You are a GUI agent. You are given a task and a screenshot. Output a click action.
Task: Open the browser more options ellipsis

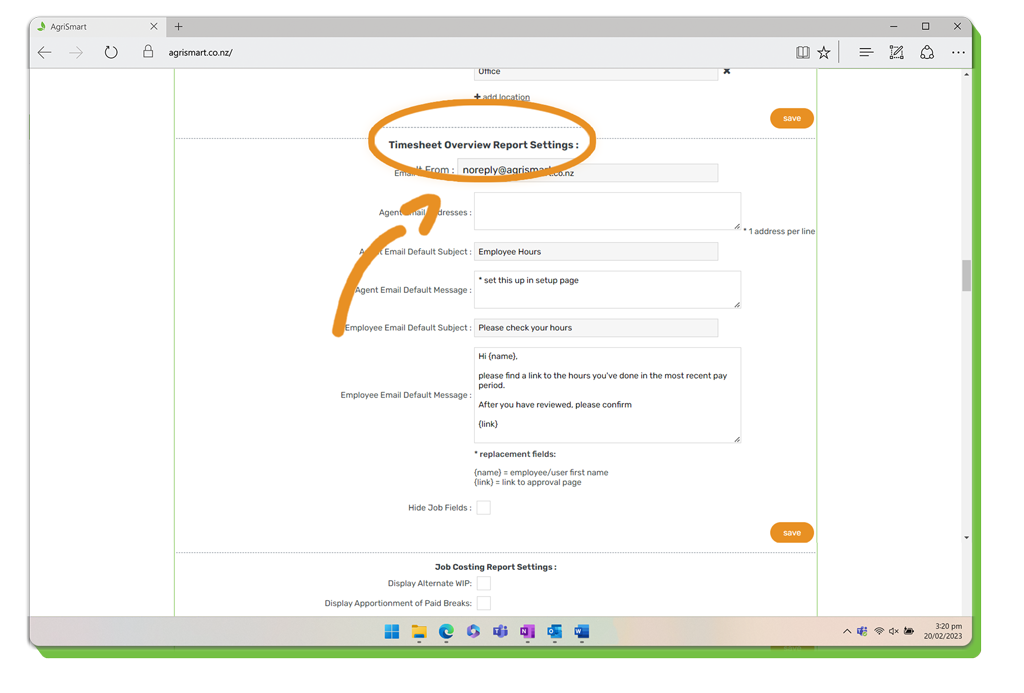pyautogui.click(x=958, y=53)
